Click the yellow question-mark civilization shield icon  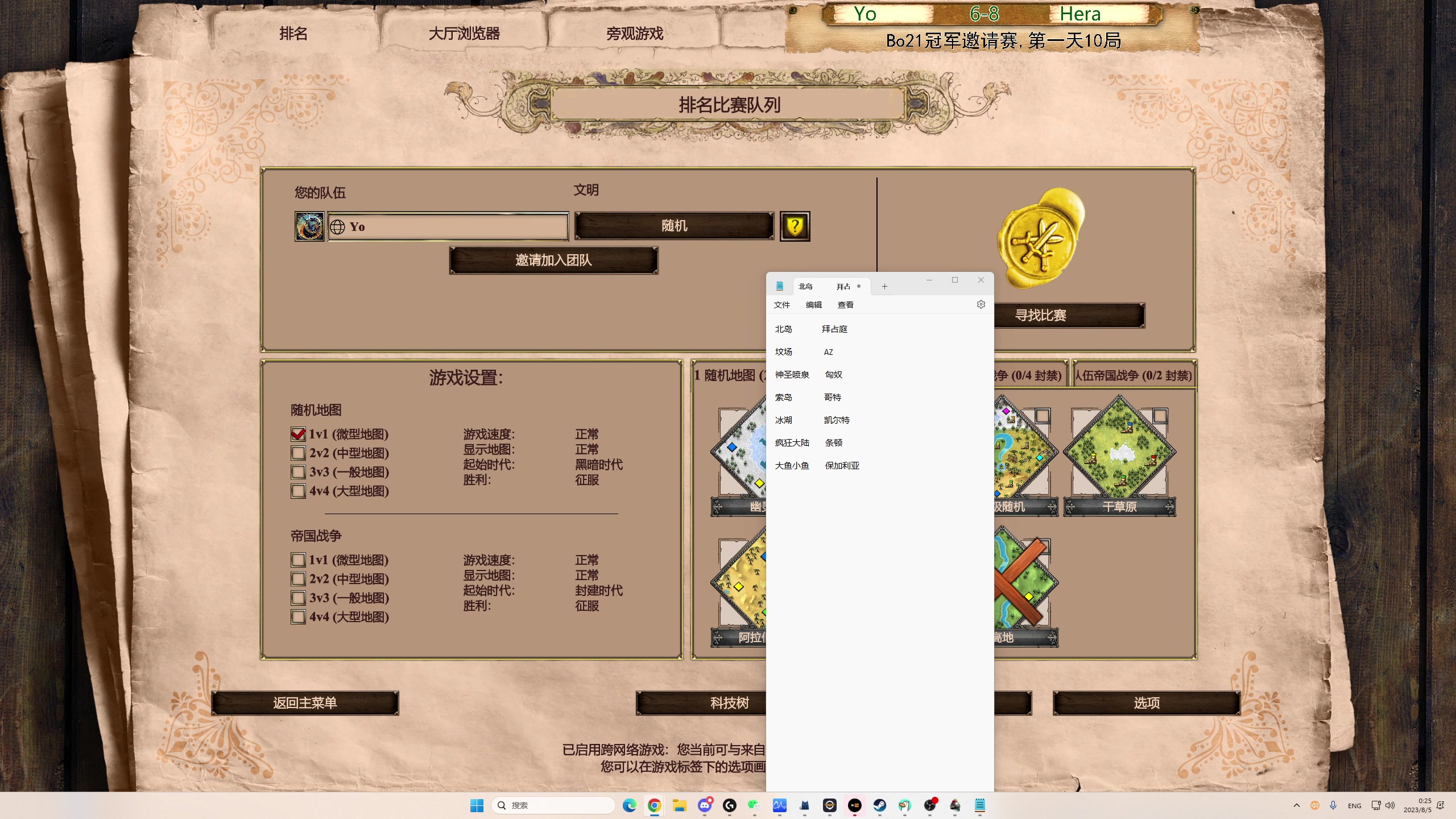click(x=795, y=226)
